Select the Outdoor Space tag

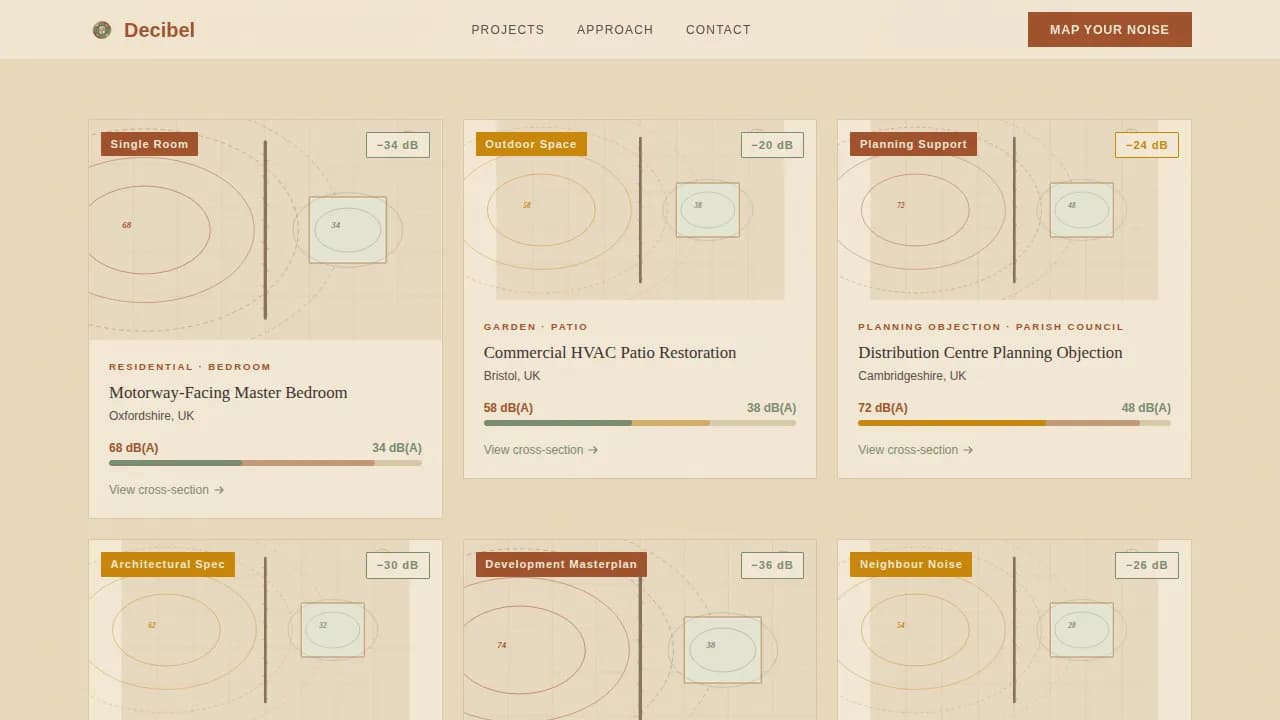tap(531, 144)
